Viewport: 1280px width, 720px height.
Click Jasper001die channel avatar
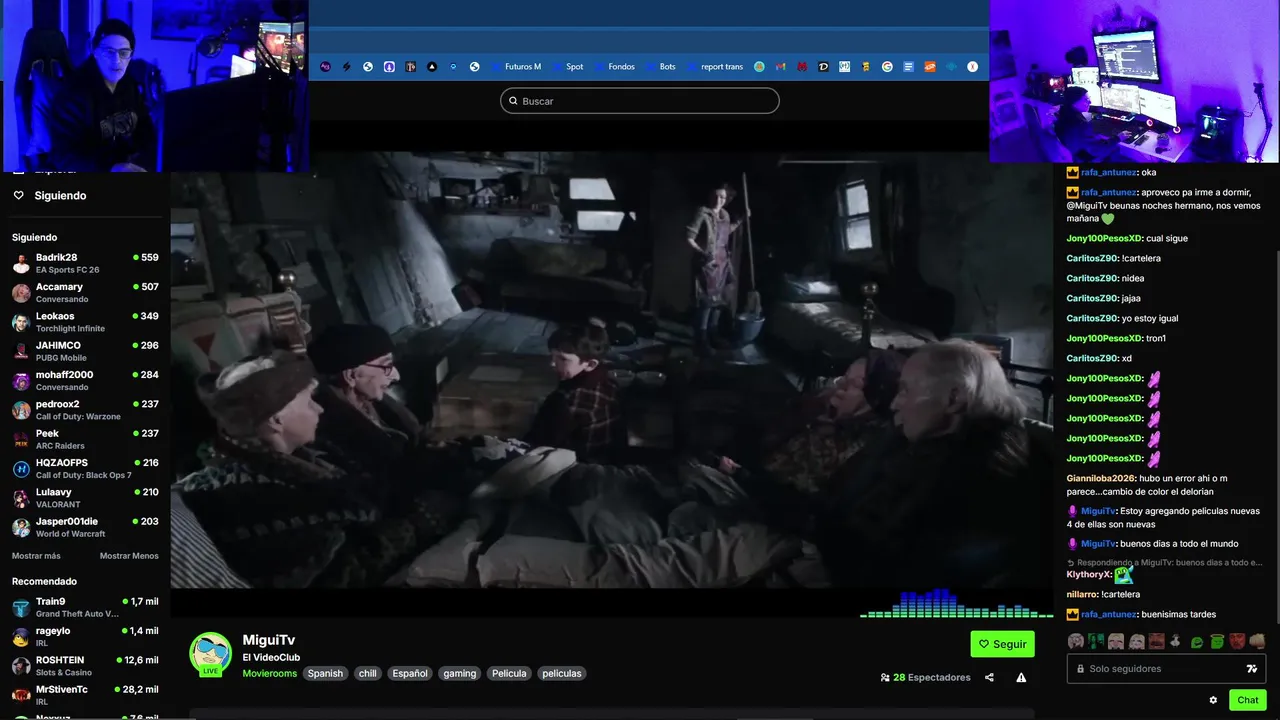[21, 527]
